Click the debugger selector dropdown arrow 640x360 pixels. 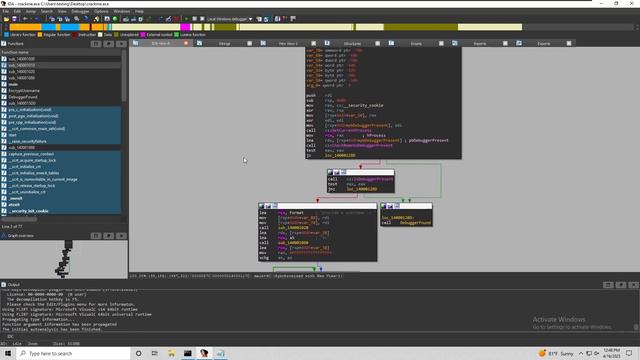[x=251, y=19]
